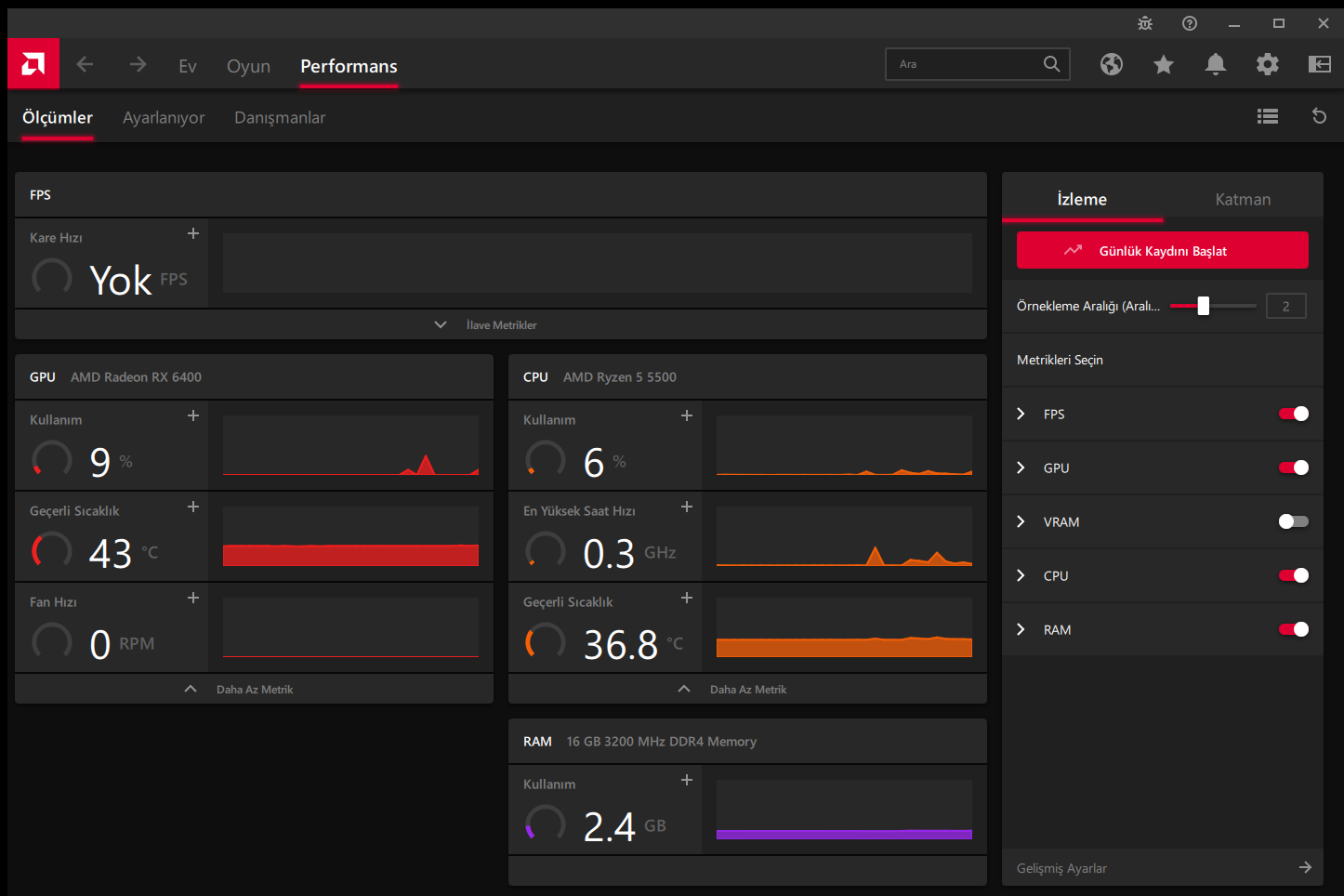This screenshot has height=896, width=1344.
Task: Switch to list view icon
Action: point(1268,116)
